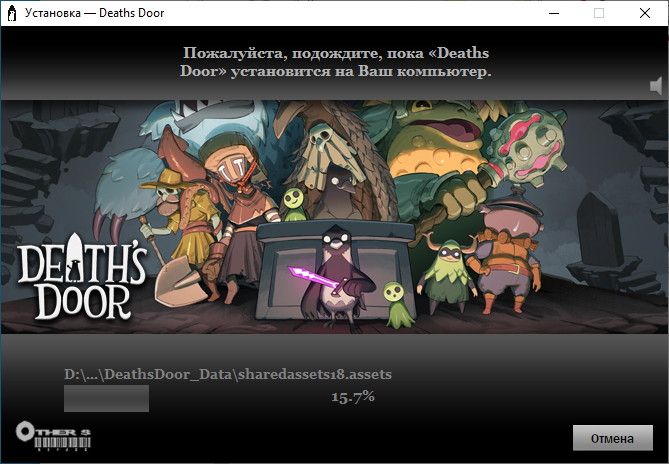Click the maximize button in title bar
Image resolution: width=669 pixels, height=464 pixels.
tap(599, 13)
